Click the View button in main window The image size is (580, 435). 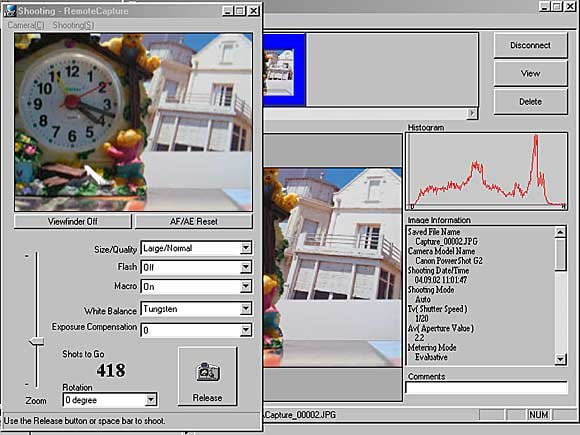pos(530,74)
